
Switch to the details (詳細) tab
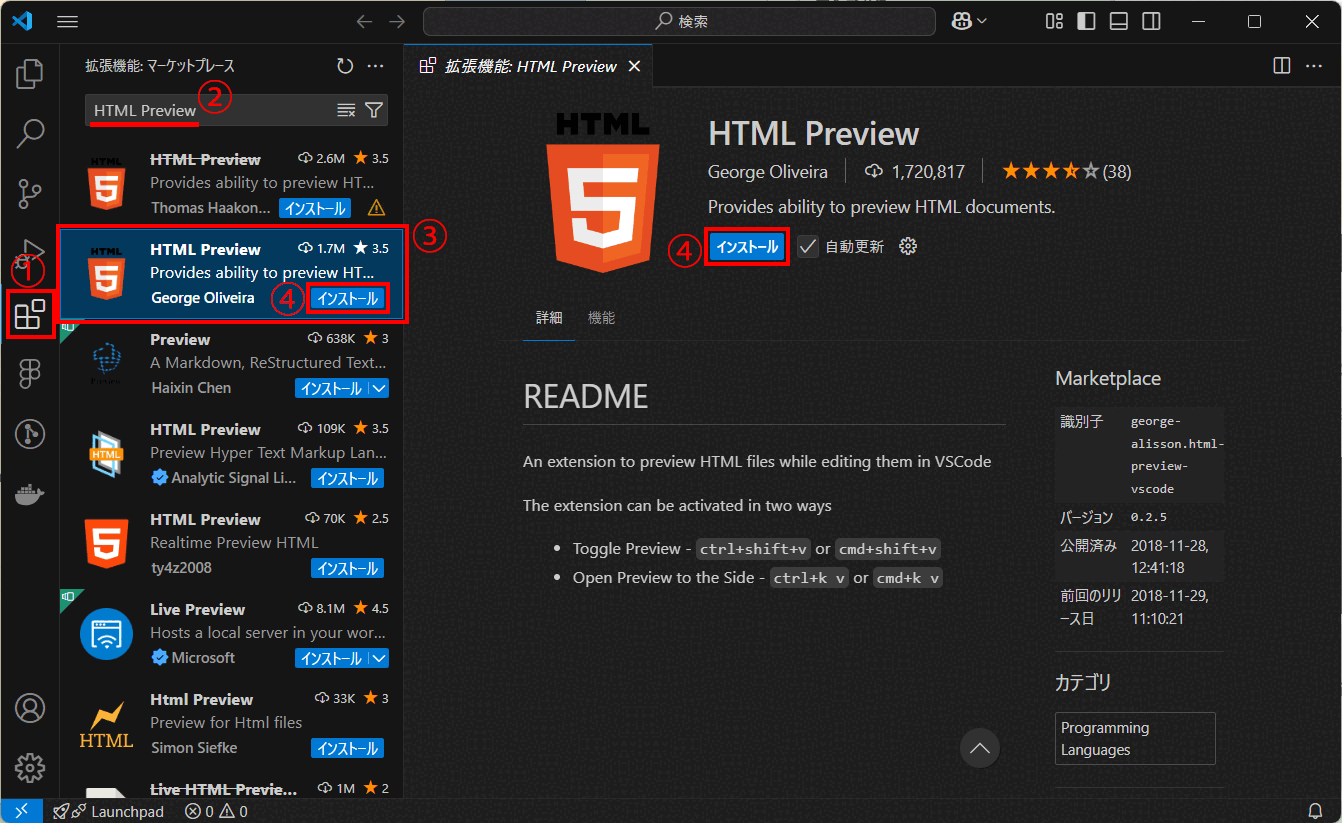pos(549,318)
